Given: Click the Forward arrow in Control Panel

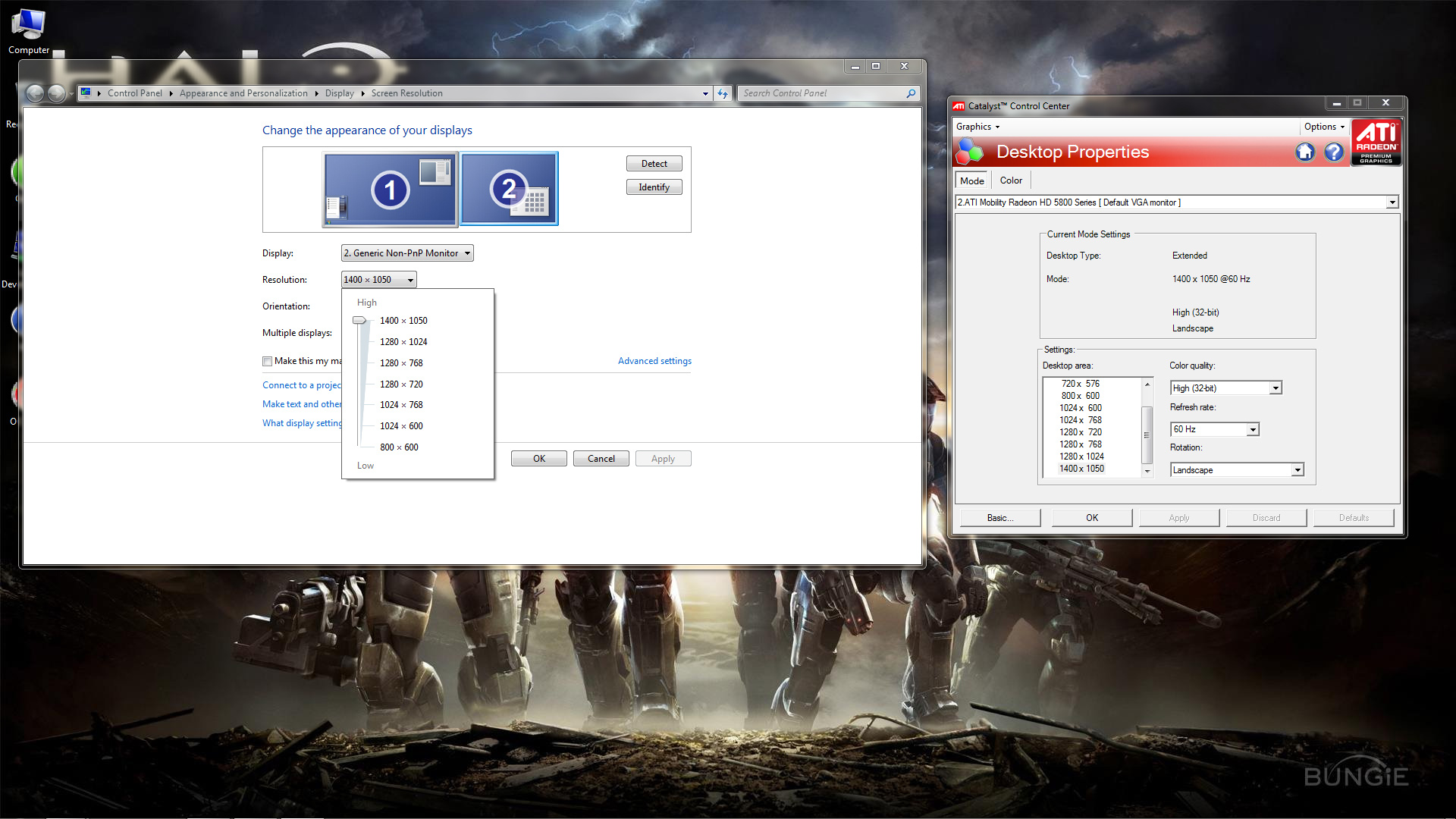Looking at the screenshot, I should pyautogui.click(x=57, y=93).
